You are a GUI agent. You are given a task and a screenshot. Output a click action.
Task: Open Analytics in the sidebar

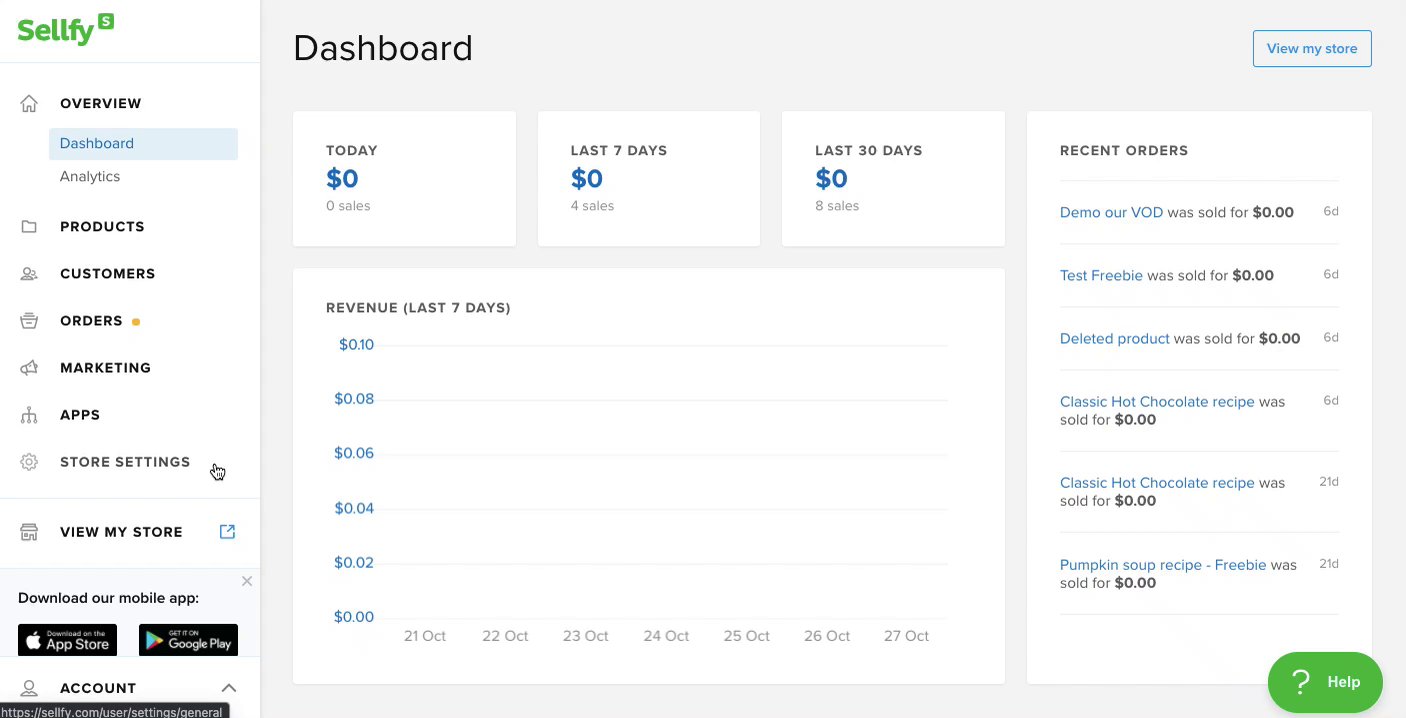[90, 177]
